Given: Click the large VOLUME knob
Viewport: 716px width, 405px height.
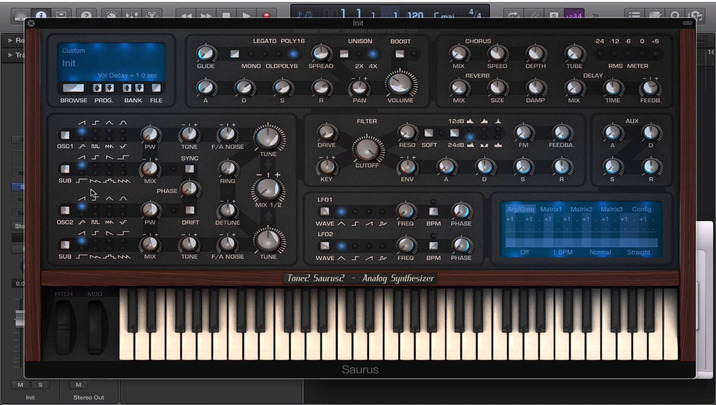Looking at the screenshot, I should tap(400, 84).
